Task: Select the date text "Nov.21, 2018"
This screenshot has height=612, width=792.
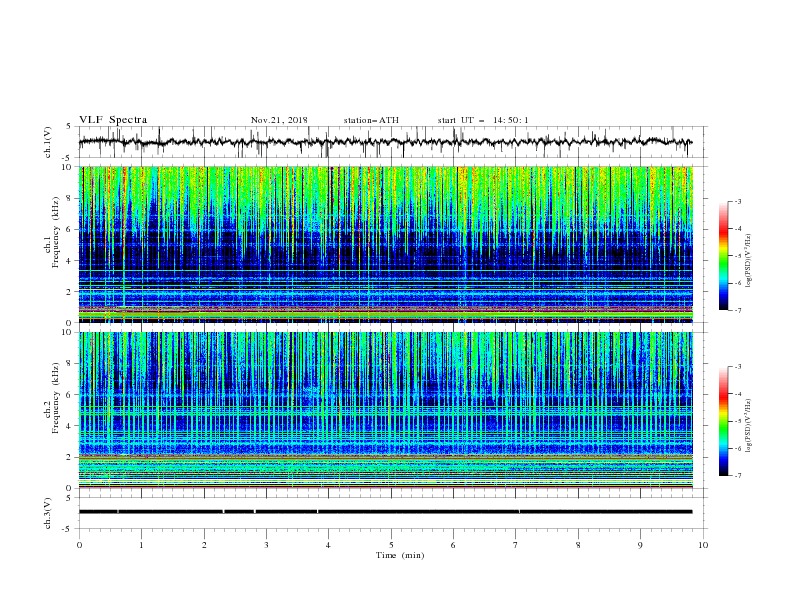Action: tap(279, 120)
